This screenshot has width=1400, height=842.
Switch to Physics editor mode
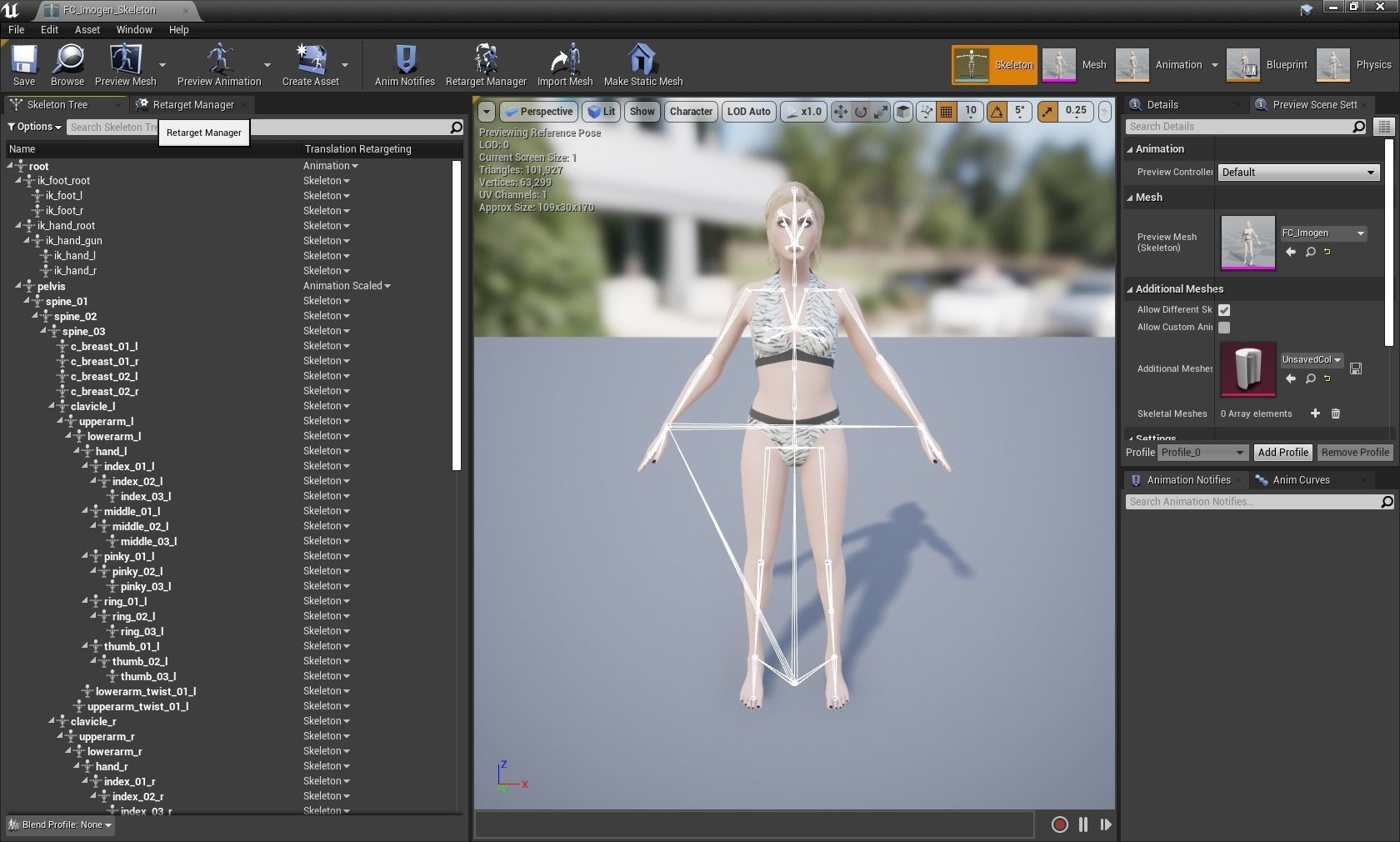pyautogui.click(x=1354, y=65)
